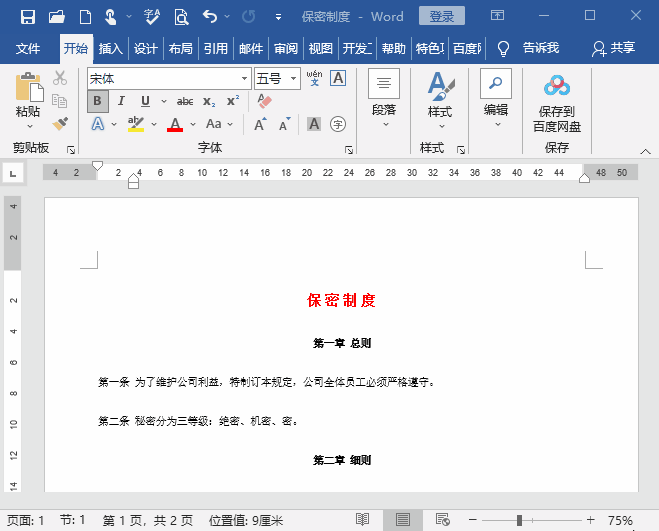This screenshot has height=531, width=659.
Task: Toggle Bold formatting button
Action: [98, 101]
